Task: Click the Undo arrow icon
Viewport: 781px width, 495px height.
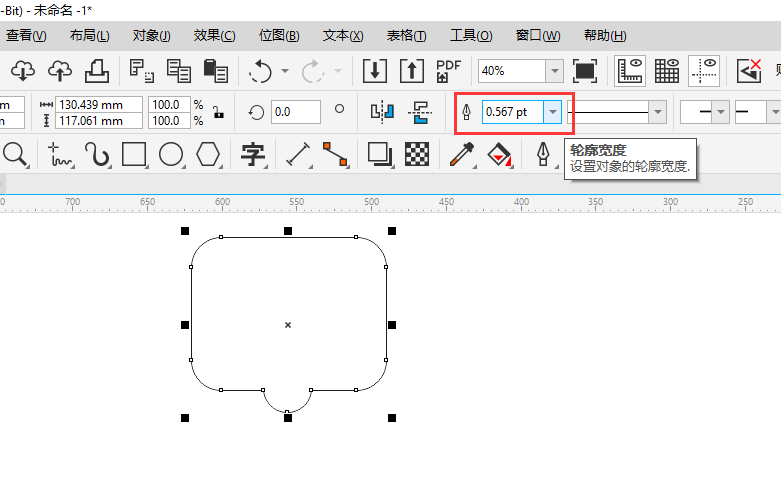Action: tap(260, 71)
